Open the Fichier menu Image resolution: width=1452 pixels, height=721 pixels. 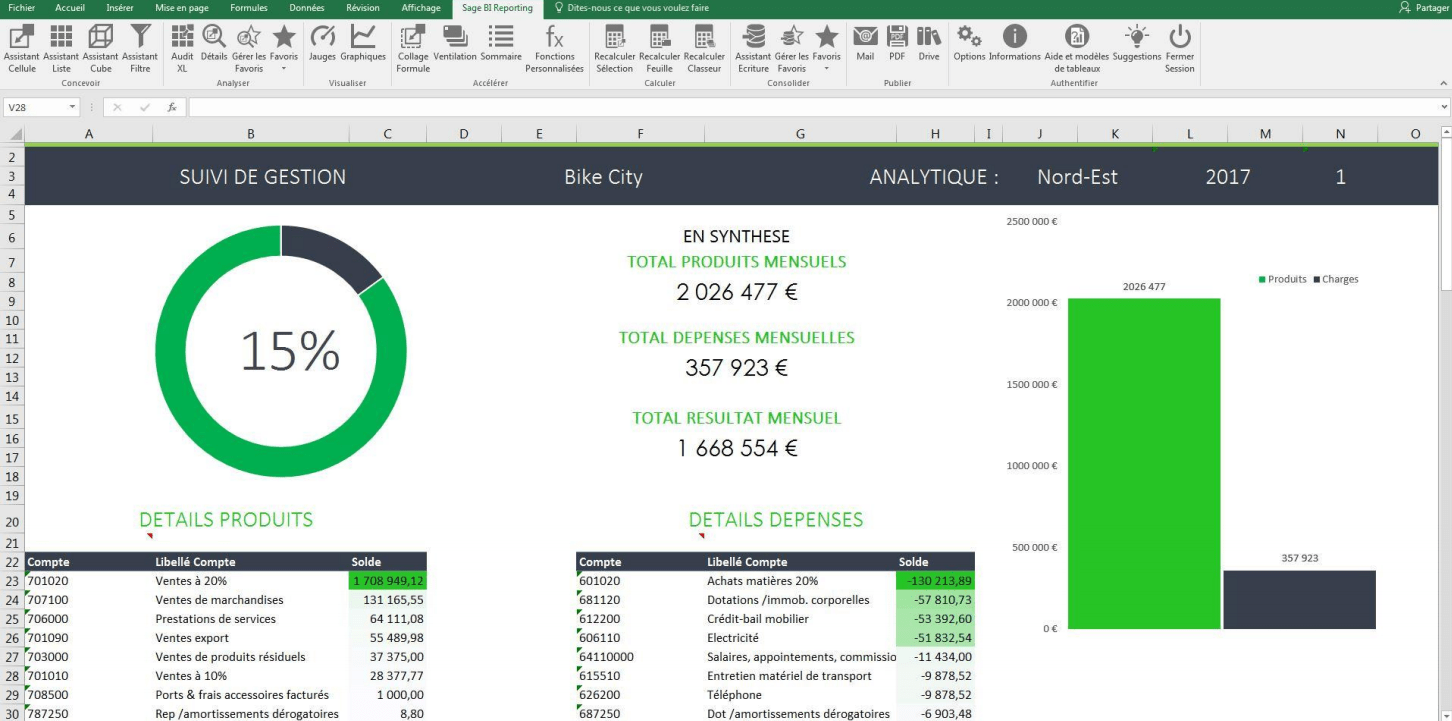pos(21,8)
